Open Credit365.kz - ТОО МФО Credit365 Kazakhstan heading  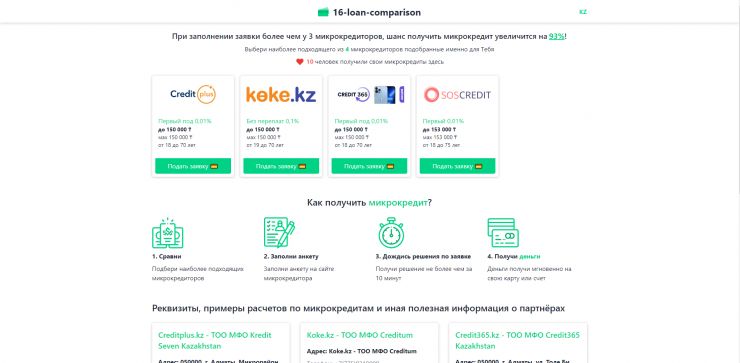[x=517, y=340]
